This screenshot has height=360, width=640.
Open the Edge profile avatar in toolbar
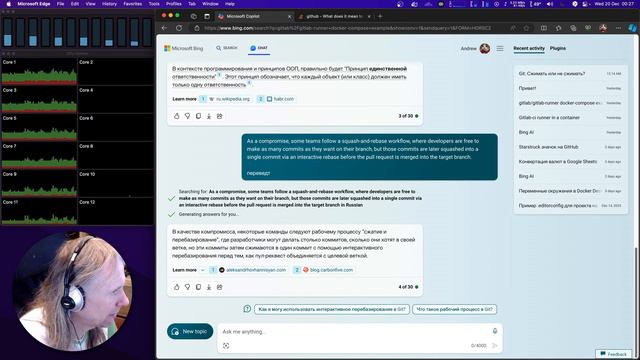[603, 28]
